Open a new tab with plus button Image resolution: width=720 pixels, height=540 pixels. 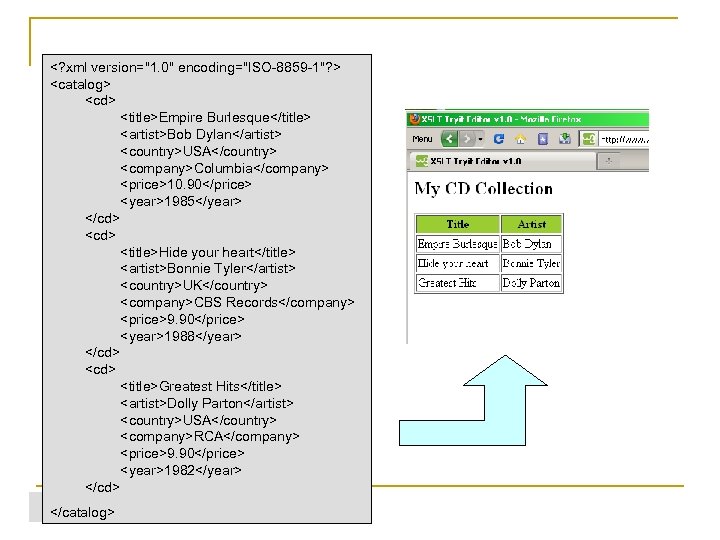[x=608, y=161]
